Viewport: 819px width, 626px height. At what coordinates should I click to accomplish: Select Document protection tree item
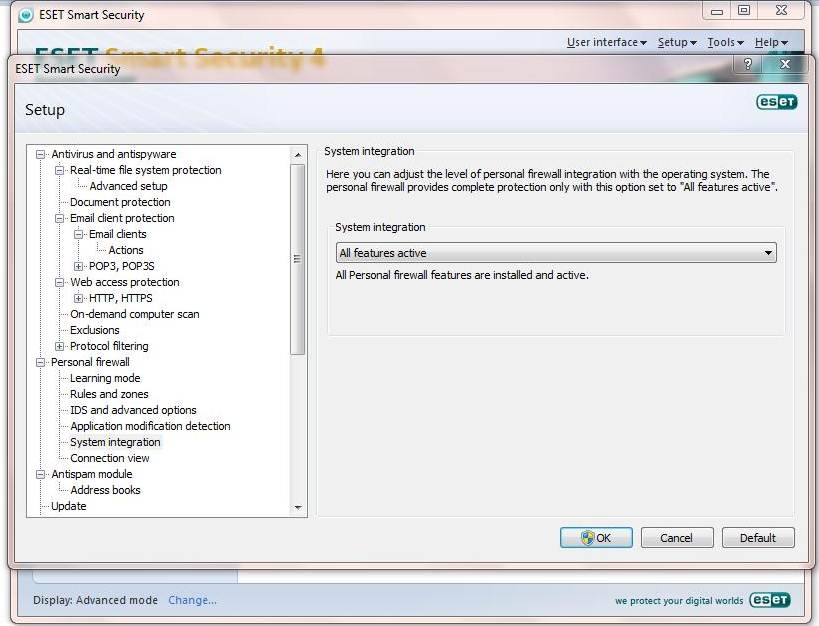(x=120, y=202)
